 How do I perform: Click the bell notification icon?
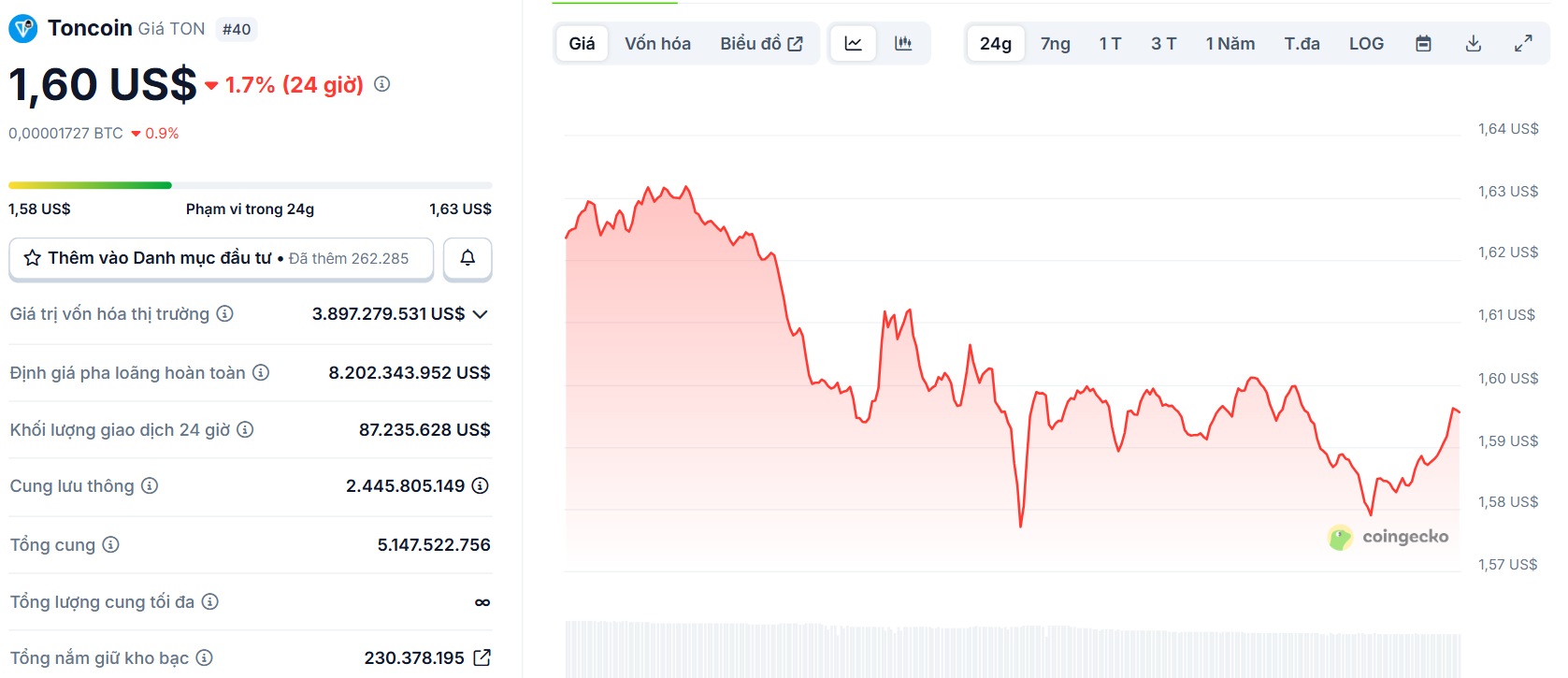pyautogui.click(x=467, y=258)
